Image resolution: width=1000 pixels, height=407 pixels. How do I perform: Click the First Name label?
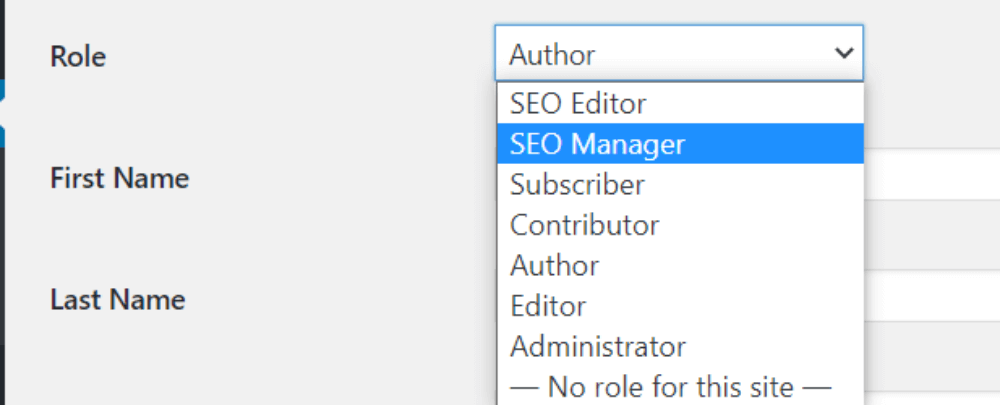coord(120,178)
